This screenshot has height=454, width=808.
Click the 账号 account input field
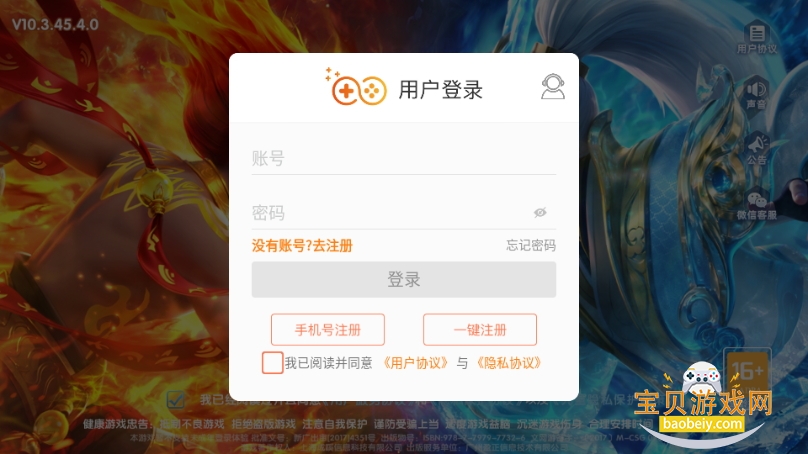[403, 158]
